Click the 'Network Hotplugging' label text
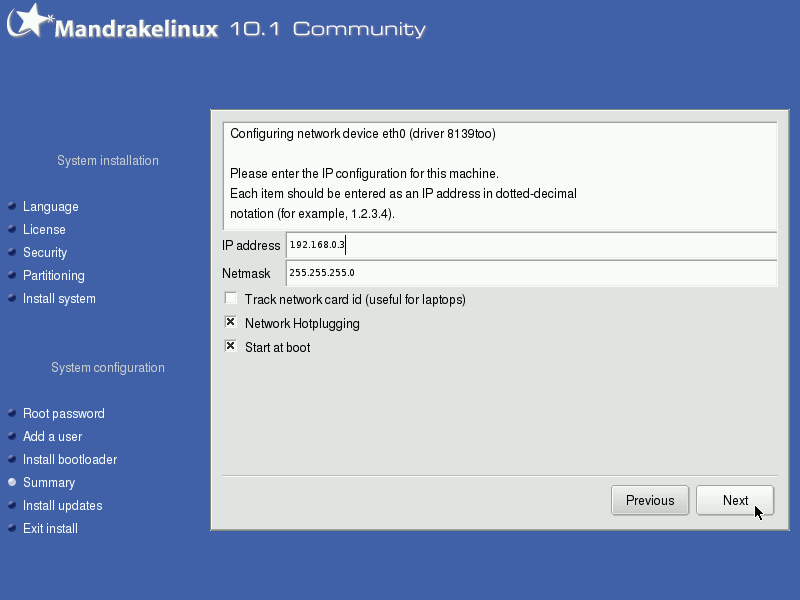 302,323
